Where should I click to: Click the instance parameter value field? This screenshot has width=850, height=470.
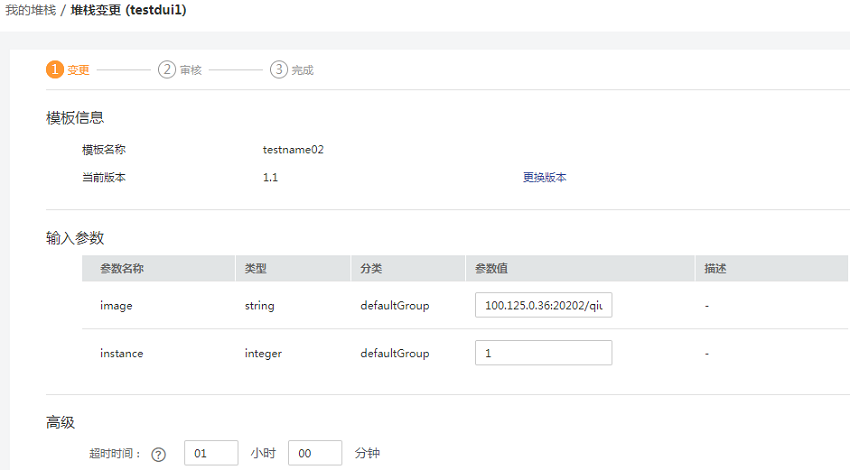pos(543,353)
